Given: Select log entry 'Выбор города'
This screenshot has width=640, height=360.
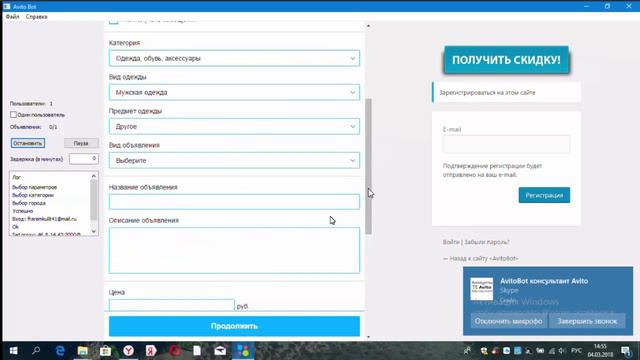Looking at the screenshot, I should coord(29,203).
